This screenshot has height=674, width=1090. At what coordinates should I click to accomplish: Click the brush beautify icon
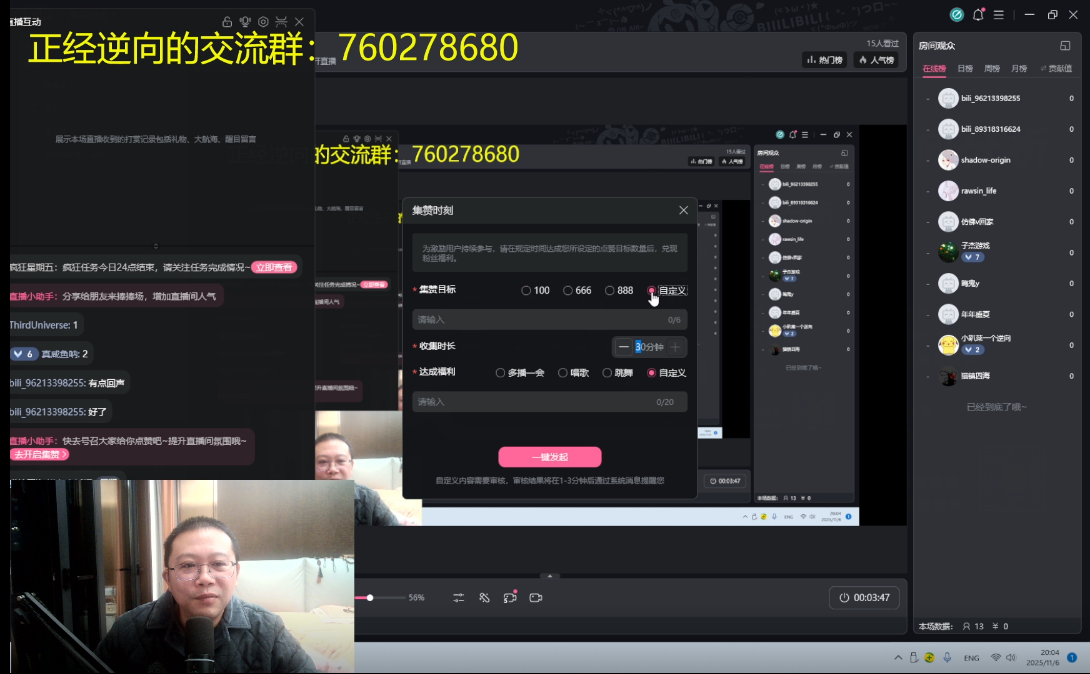coord(484,597)
